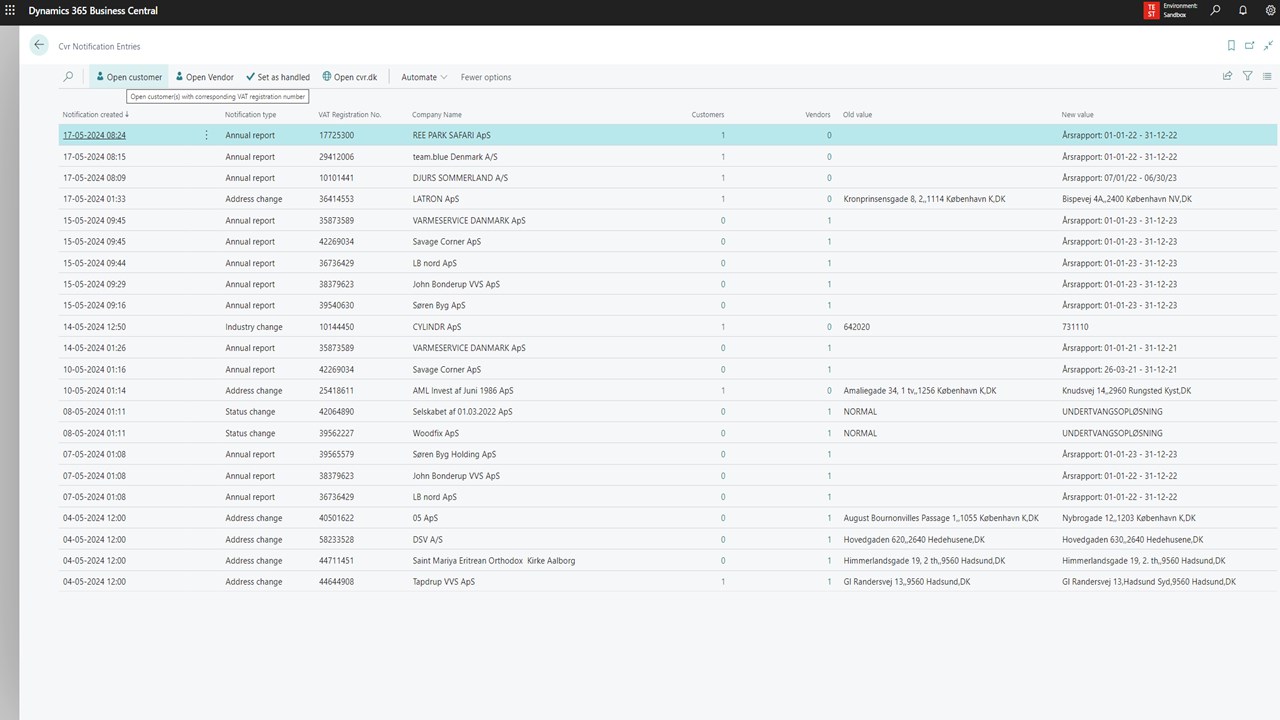Viewport: 1280px width, 720px height.
Task: Select the Selskabet af 01.03.2022 ApS cell
Action: tap(462, 412)
